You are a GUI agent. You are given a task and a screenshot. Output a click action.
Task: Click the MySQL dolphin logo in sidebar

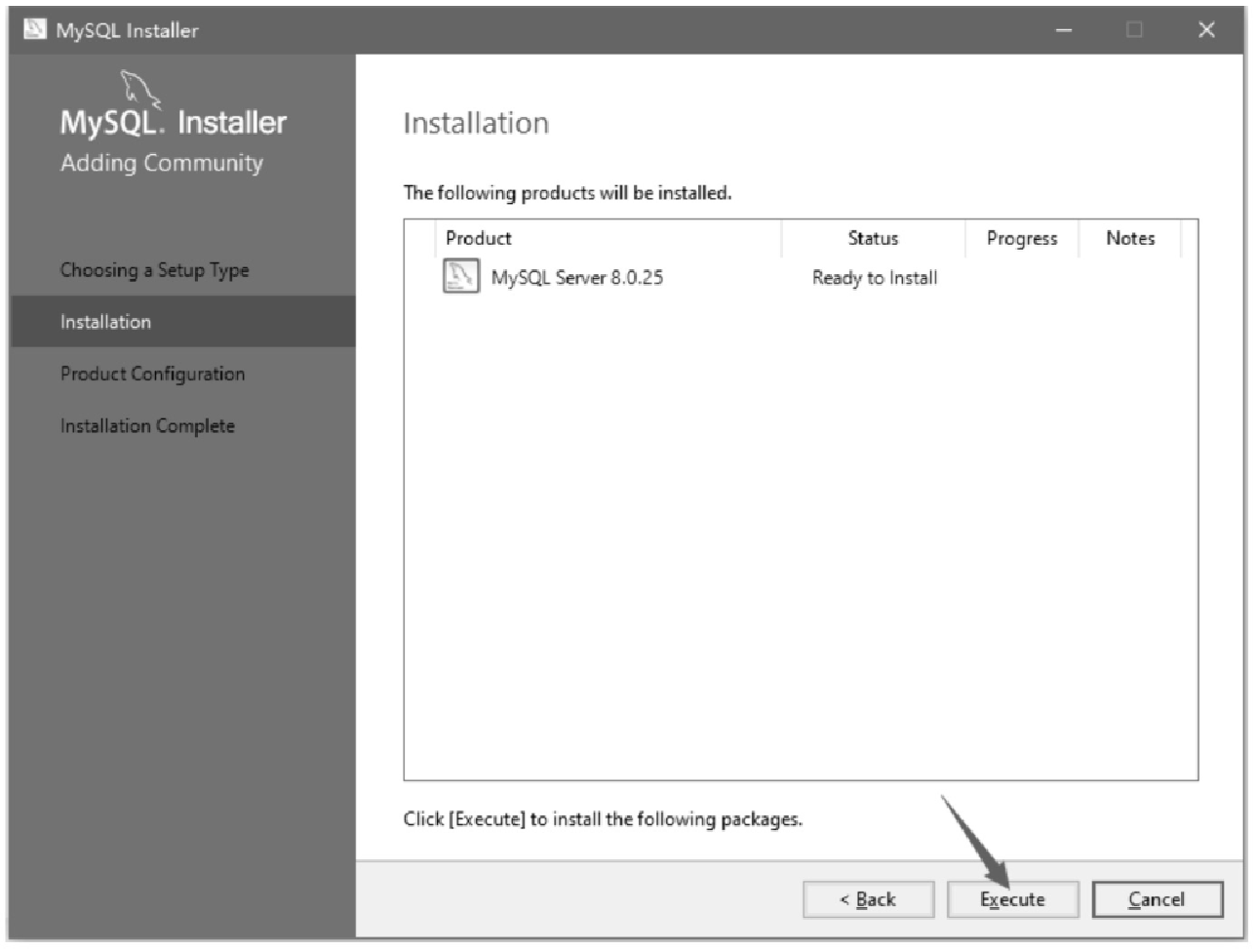(x=139, y=88)
